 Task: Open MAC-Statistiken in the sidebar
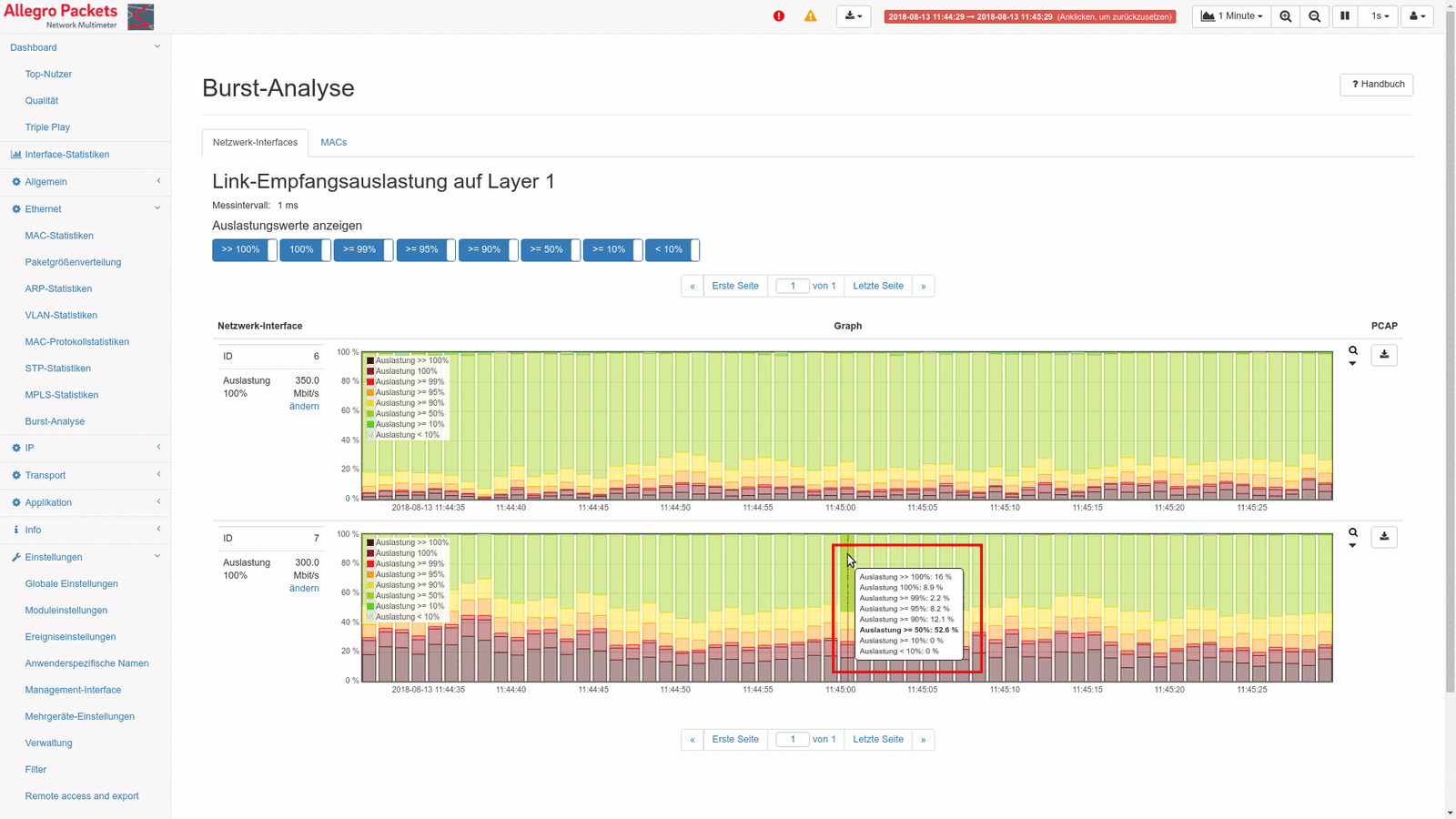tap(59, 236)
